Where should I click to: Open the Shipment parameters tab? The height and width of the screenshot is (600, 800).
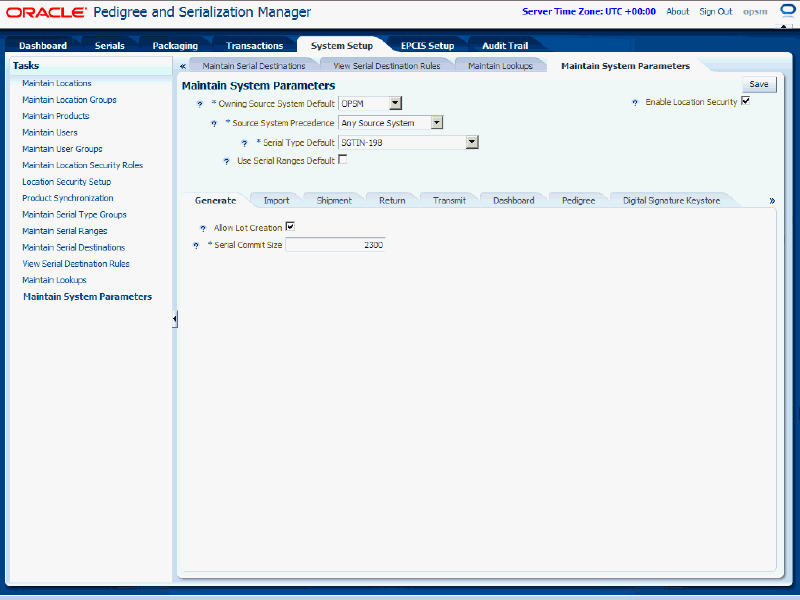pos(334,201)
